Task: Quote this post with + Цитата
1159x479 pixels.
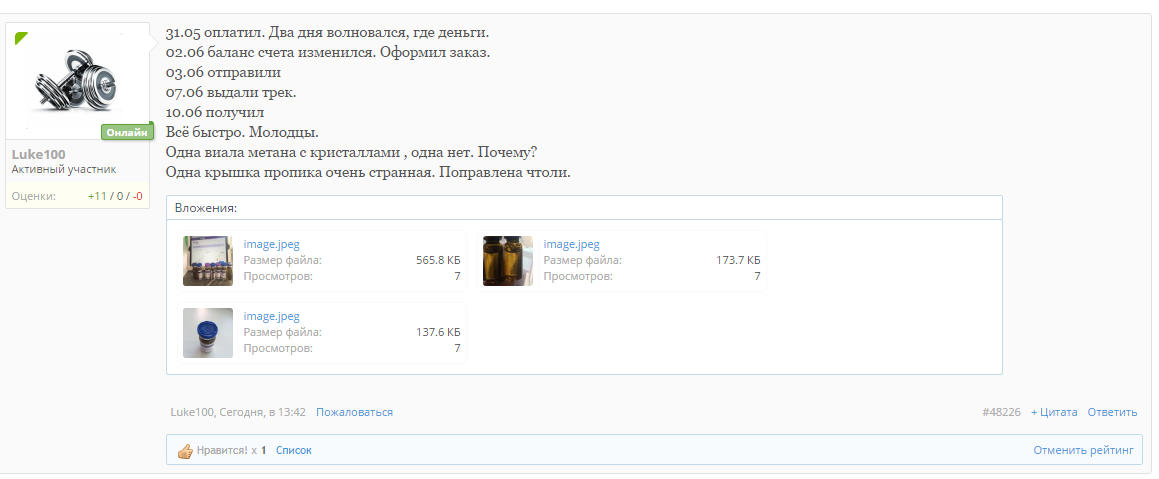Action: pyautogui.click(x=1054, y=412)
